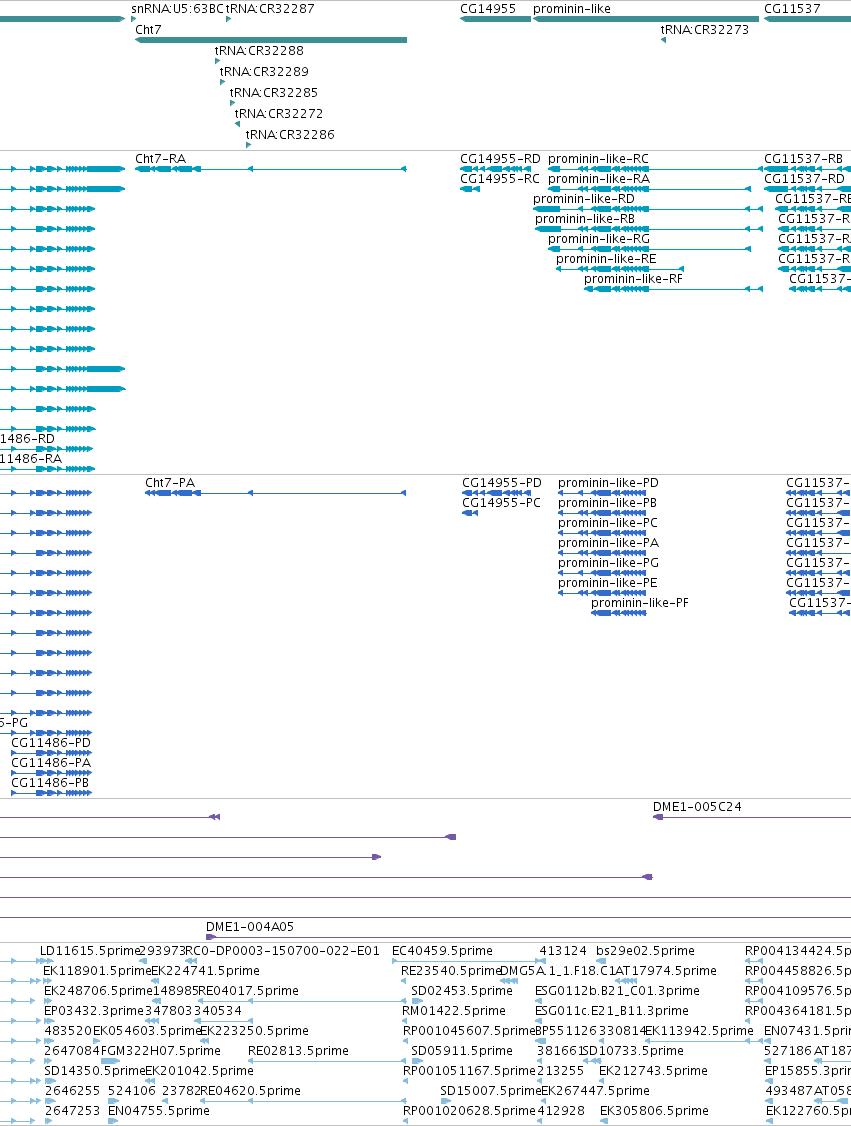Screen dimensions: 851x1126
Task: Select the EN04755.5prime EST label
Action: (159, 1110)
